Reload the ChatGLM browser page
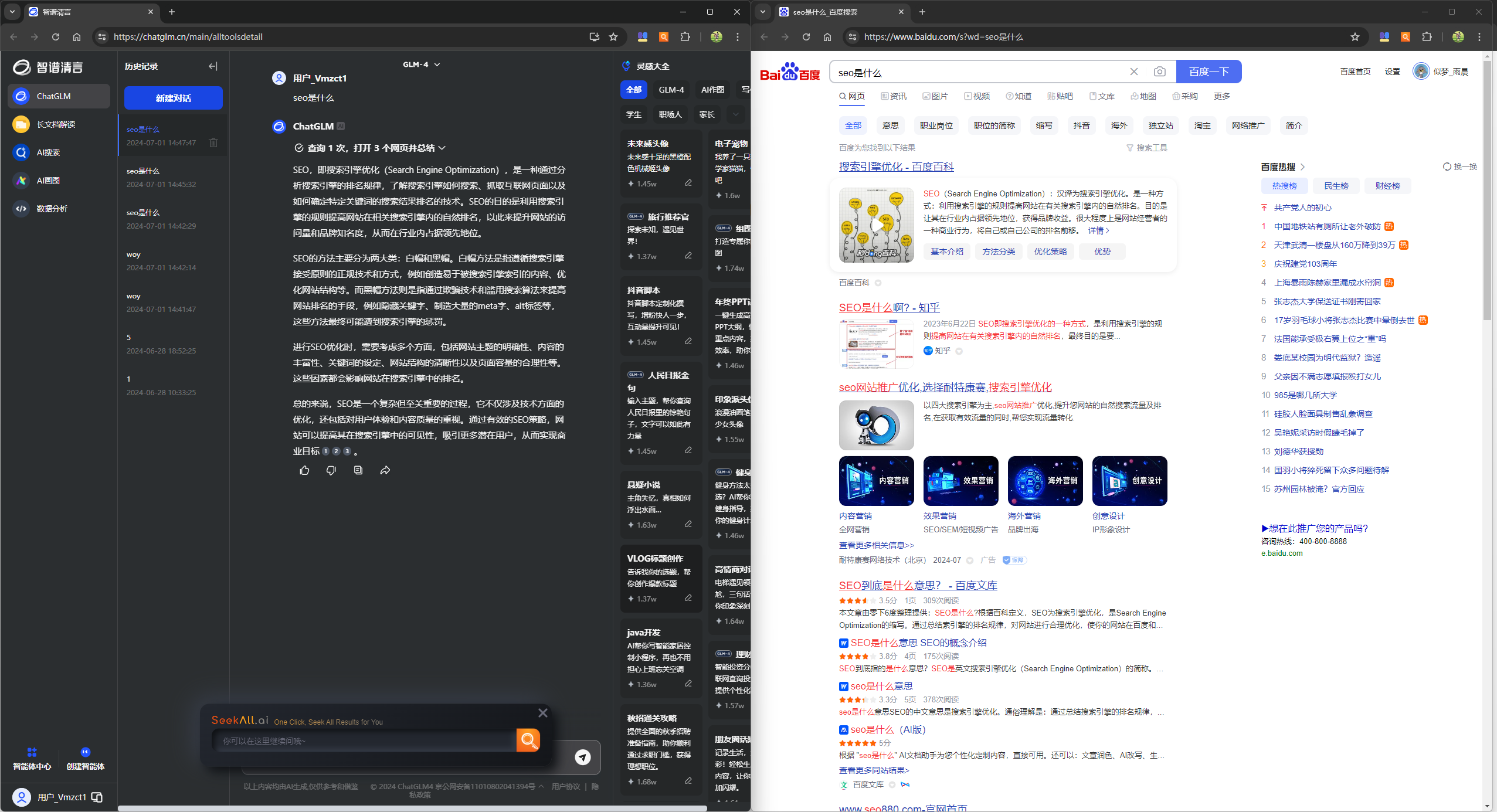Viewport: 1497px width, 812px height. coord(56,37)
